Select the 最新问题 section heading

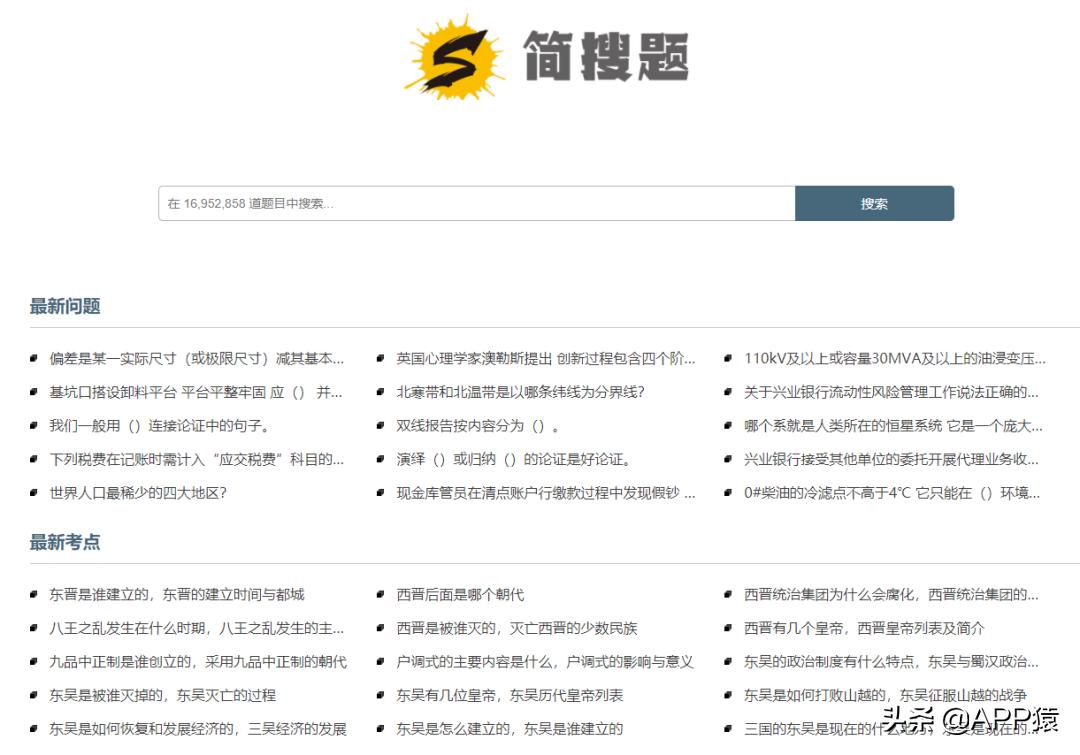(62, 307)
